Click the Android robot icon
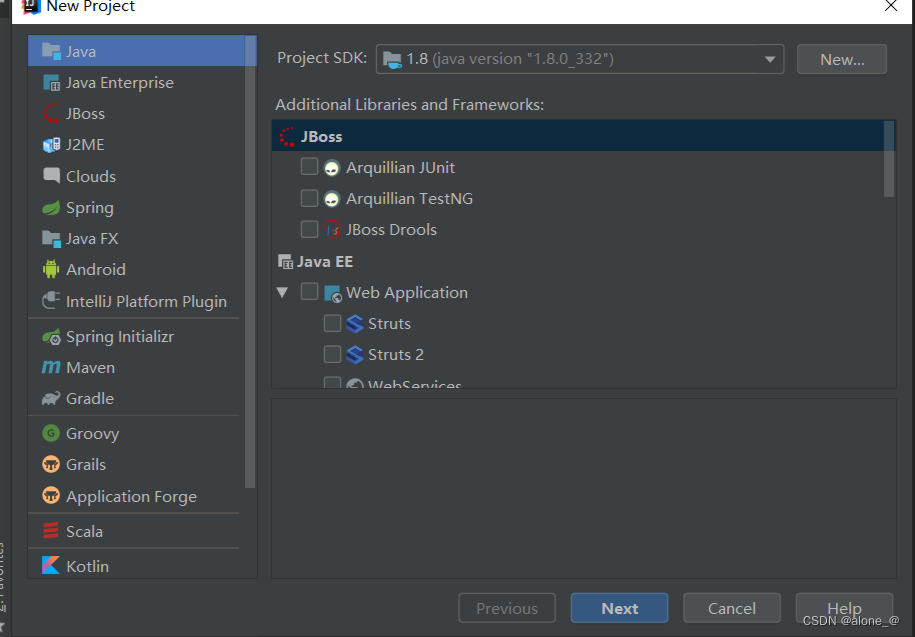This screenshot has width=915, height=637. (x=51, y=270)
